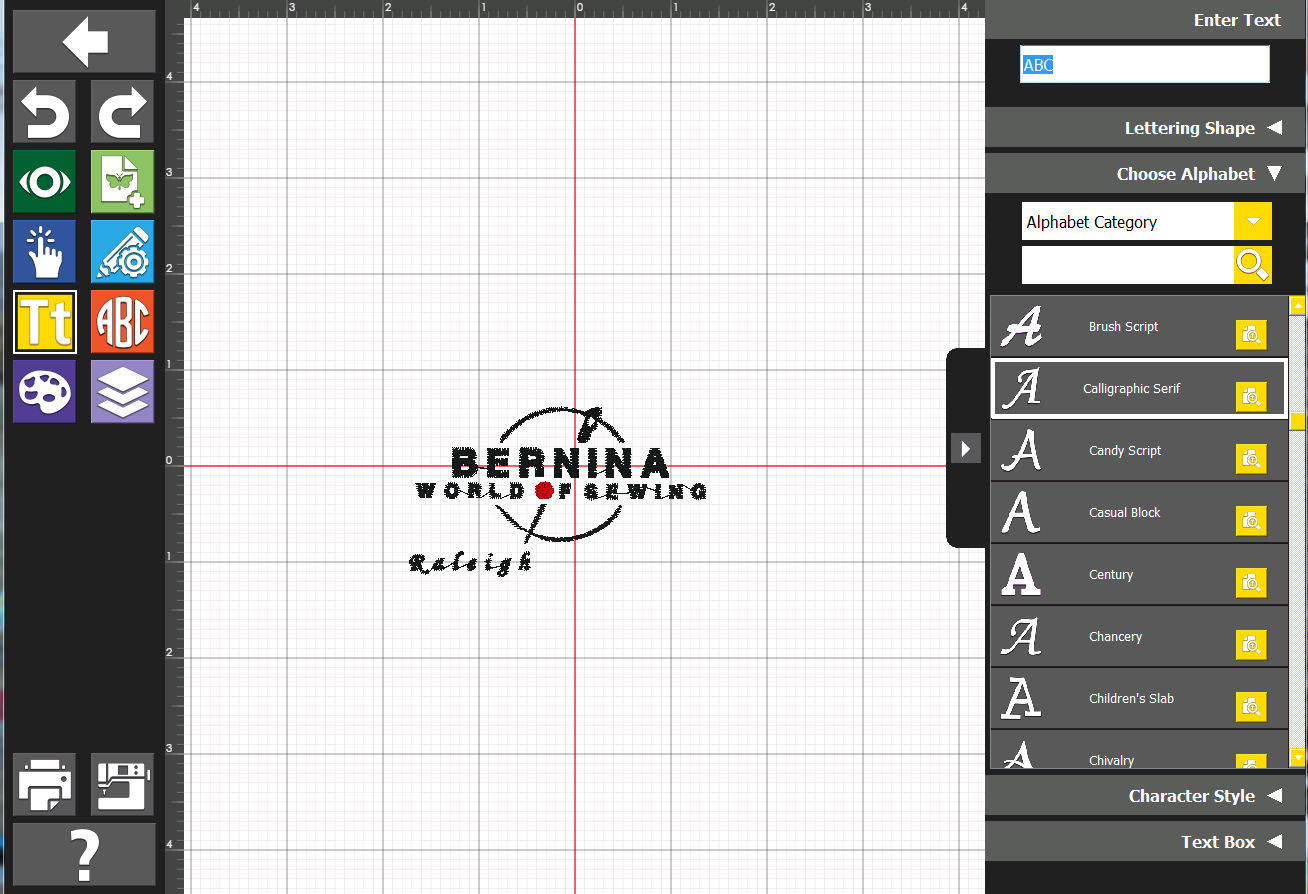Add a new design with butterfly icon
This screenshot has width=1308, height=894.
[122, 182]
